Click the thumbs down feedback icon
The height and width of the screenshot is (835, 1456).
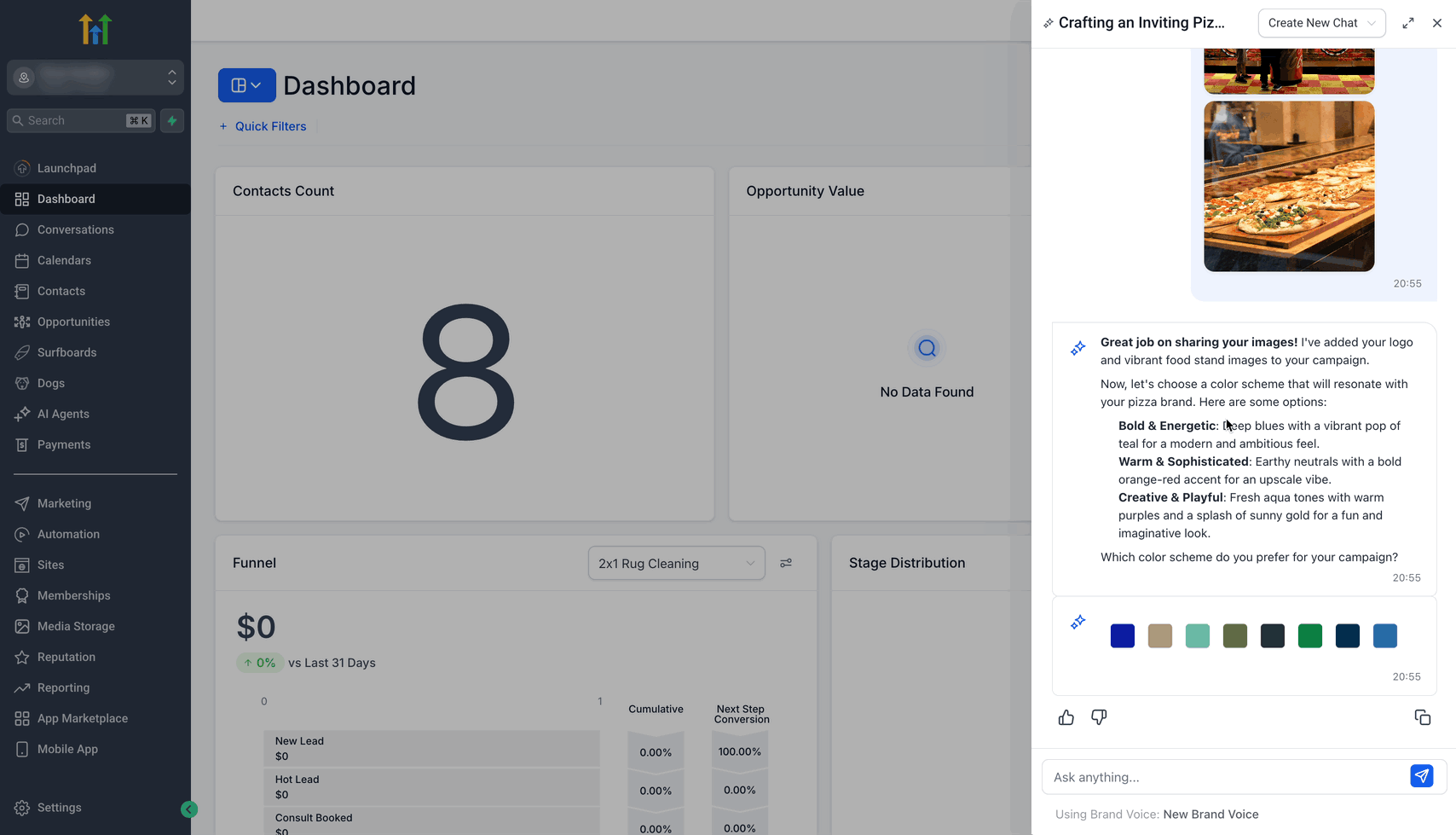point(1099,717)
